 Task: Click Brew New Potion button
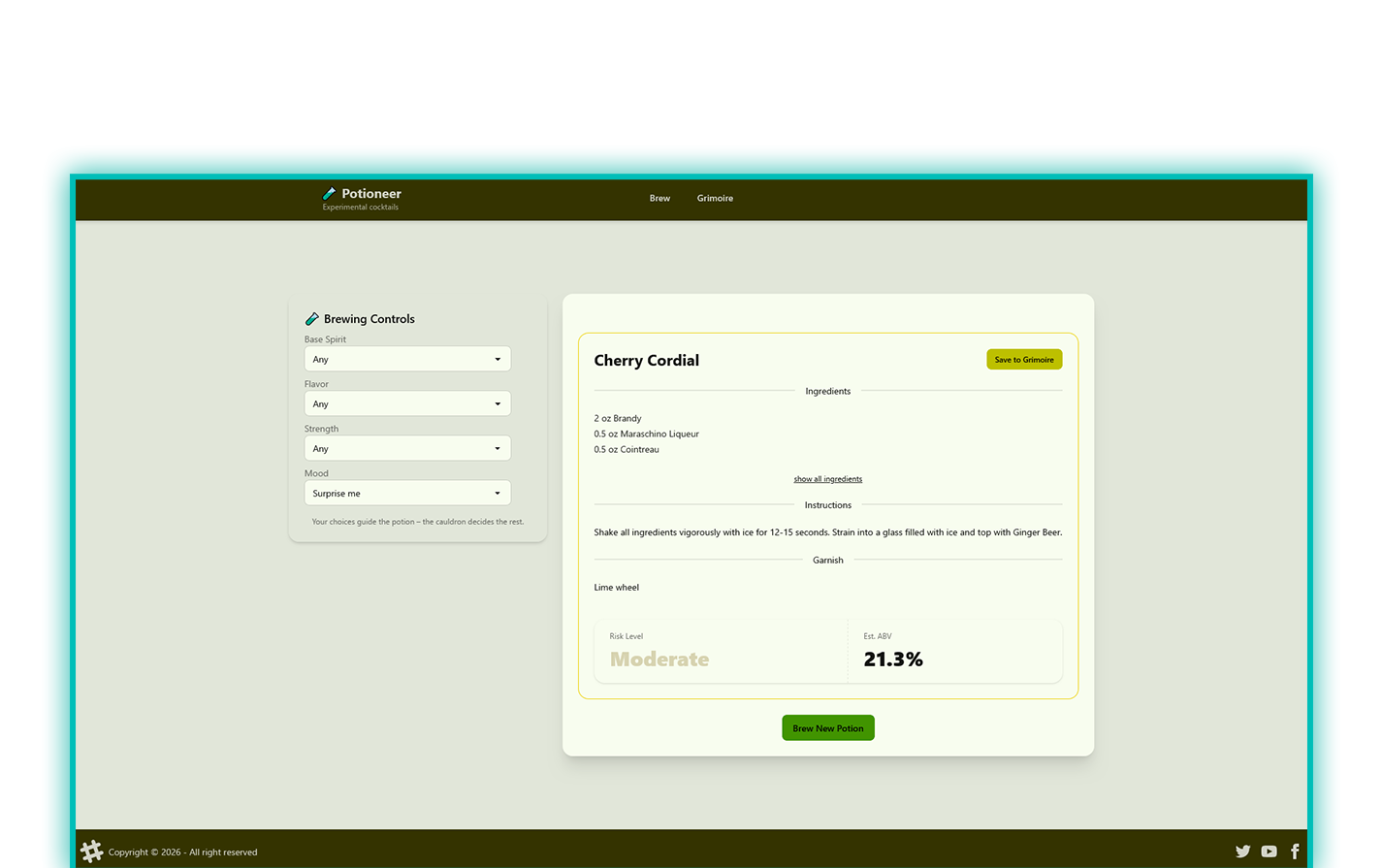click(x=828, y=728)
